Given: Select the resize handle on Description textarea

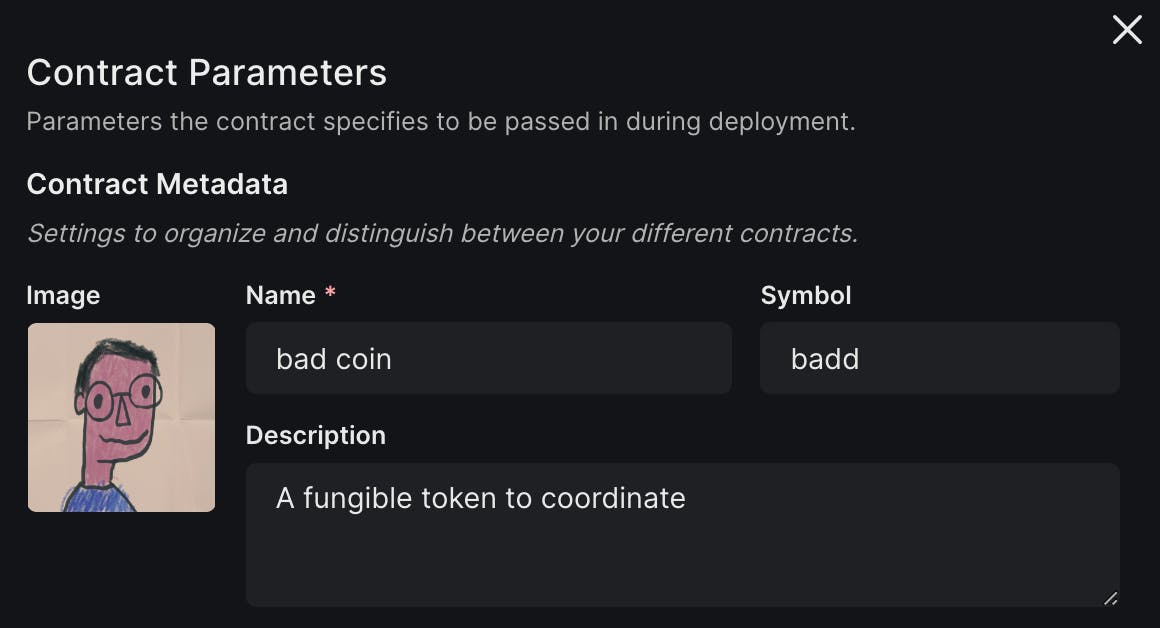Looking at the screenshot, I should click(1110, 598).
